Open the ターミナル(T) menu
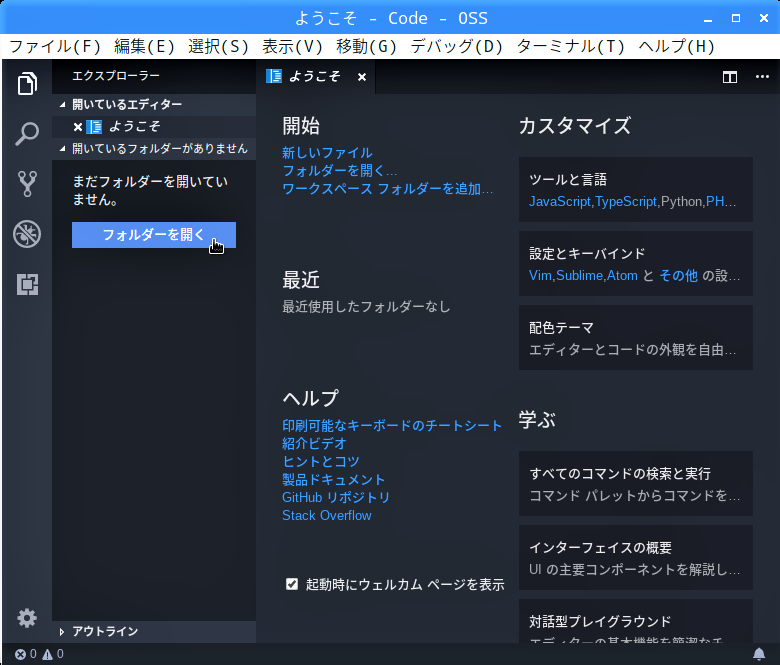Image resolution: width=780 pixels, height=665 pixels. 571,47
